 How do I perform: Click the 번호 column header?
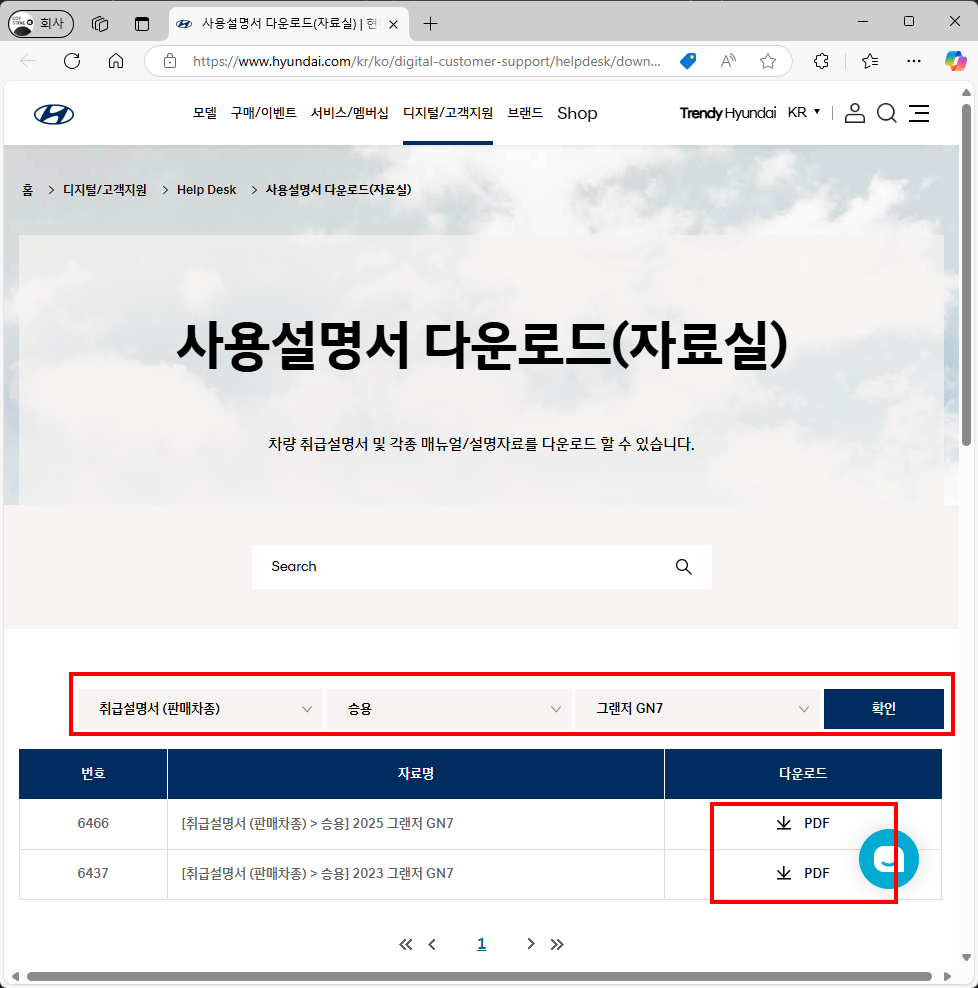(93, 774)
